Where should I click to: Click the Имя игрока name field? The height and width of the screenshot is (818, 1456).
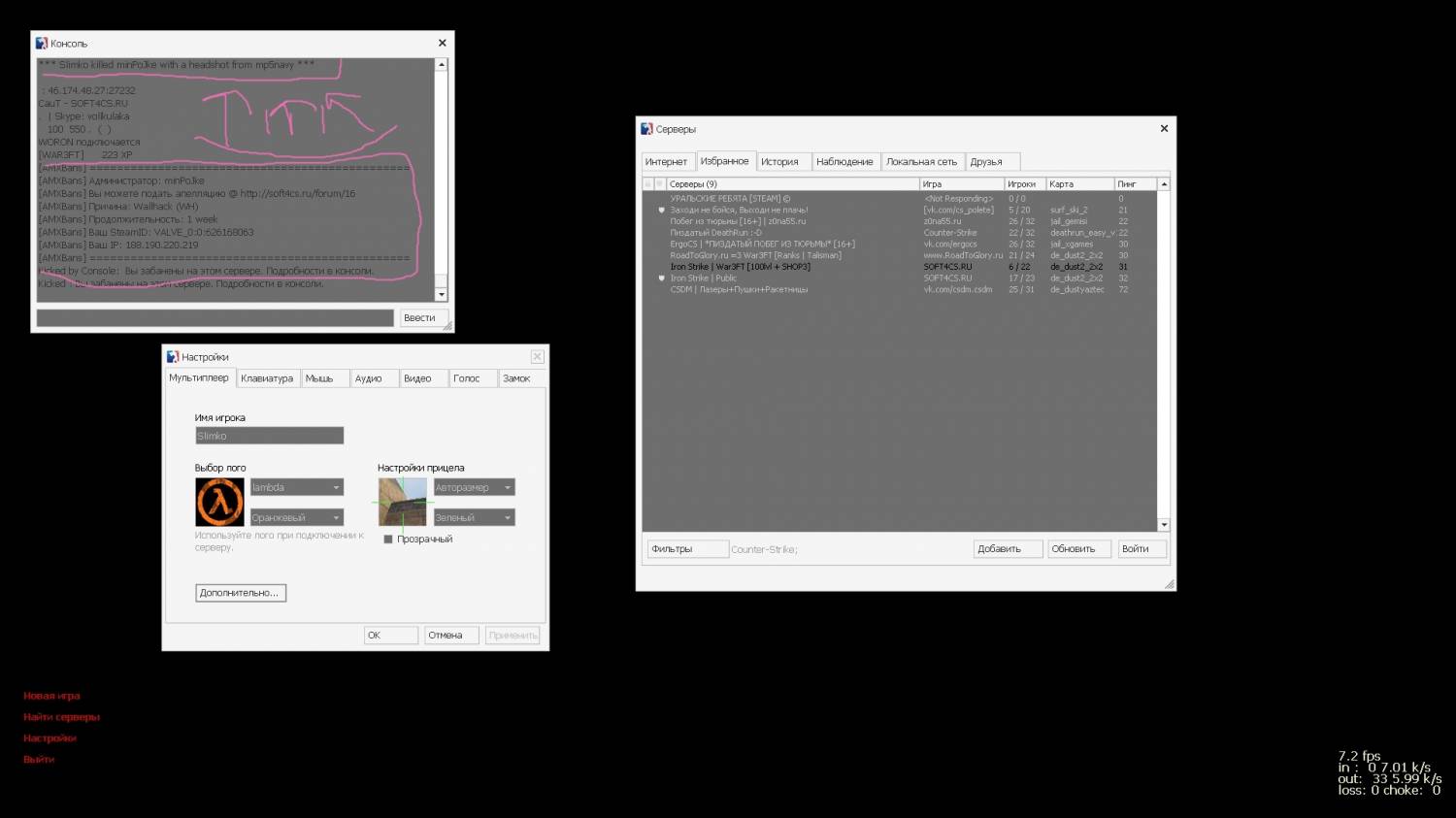[269, 436]
